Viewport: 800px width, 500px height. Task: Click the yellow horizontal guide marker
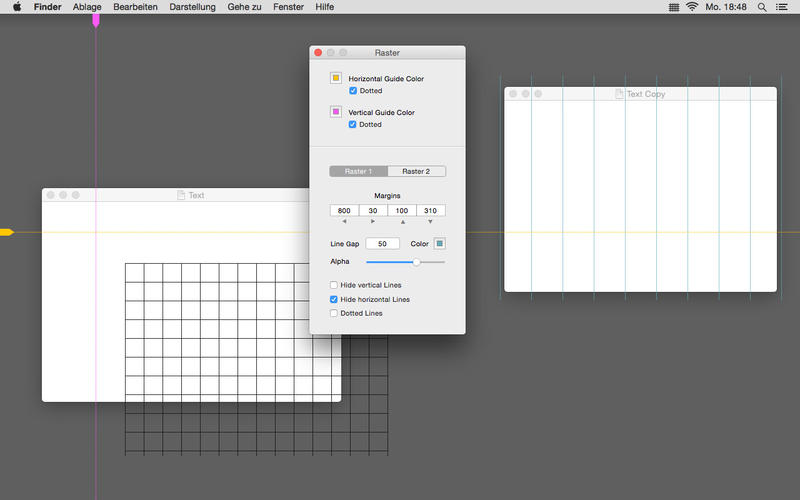[7, 232]
